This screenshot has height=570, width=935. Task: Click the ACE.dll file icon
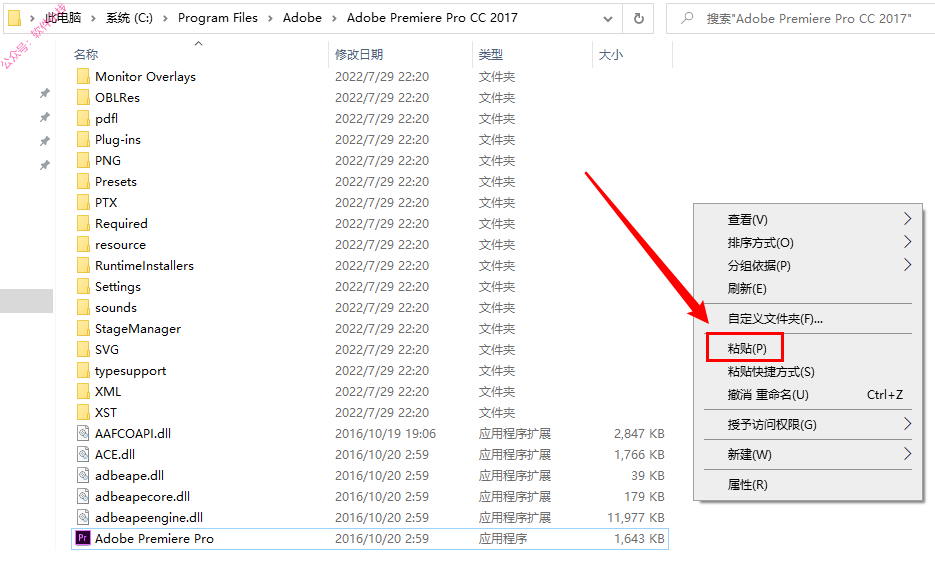(x=83, y=454)
